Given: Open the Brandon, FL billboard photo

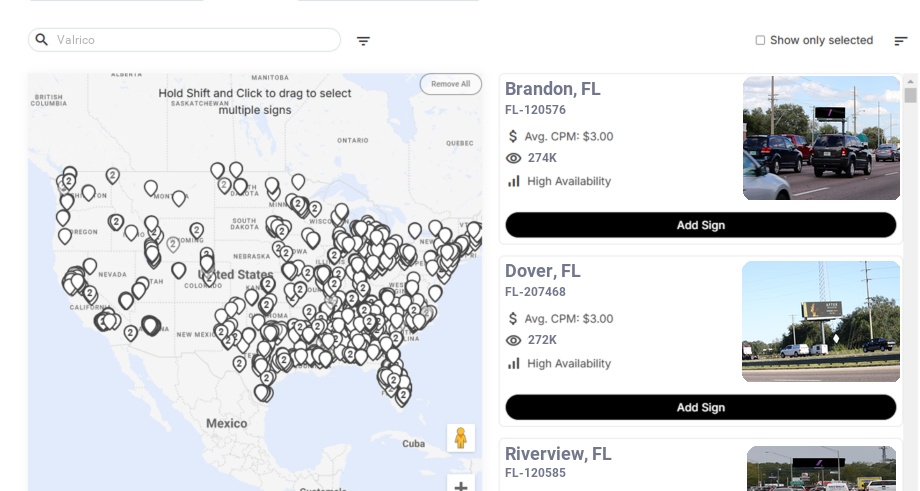Looking at the screenshot, I should [x=821, y=138].
